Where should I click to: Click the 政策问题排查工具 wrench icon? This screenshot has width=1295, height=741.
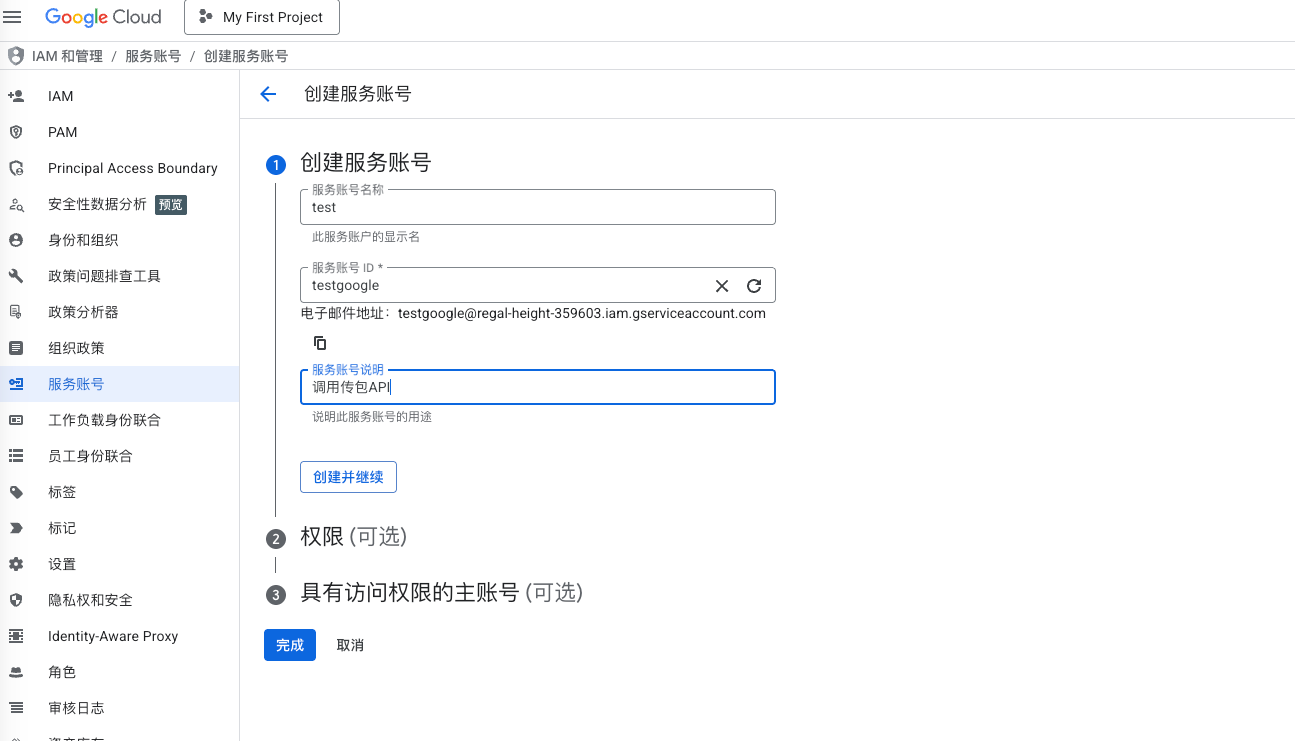pos(16,276)
